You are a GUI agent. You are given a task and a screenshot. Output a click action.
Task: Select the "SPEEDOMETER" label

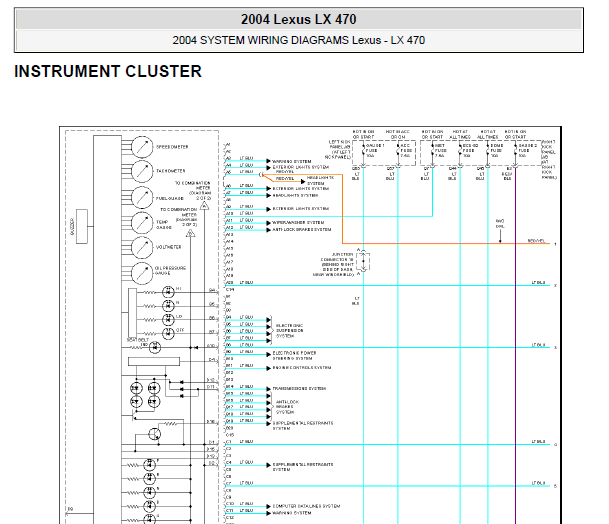(x=172, y=147)
